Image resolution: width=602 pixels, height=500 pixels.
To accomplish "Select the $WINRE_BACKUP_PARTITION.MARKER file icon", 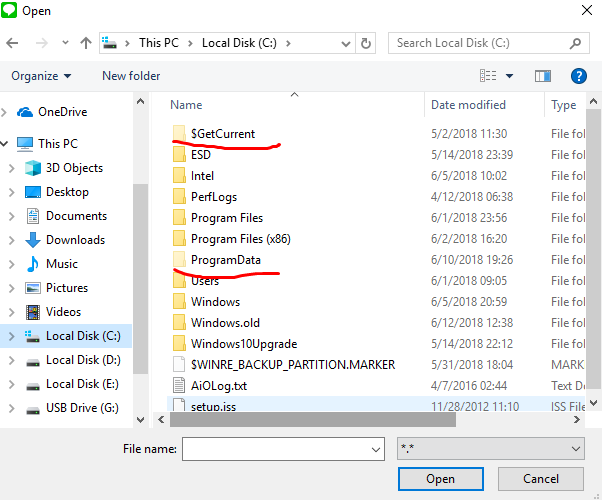I will click(x=179, y=364).
